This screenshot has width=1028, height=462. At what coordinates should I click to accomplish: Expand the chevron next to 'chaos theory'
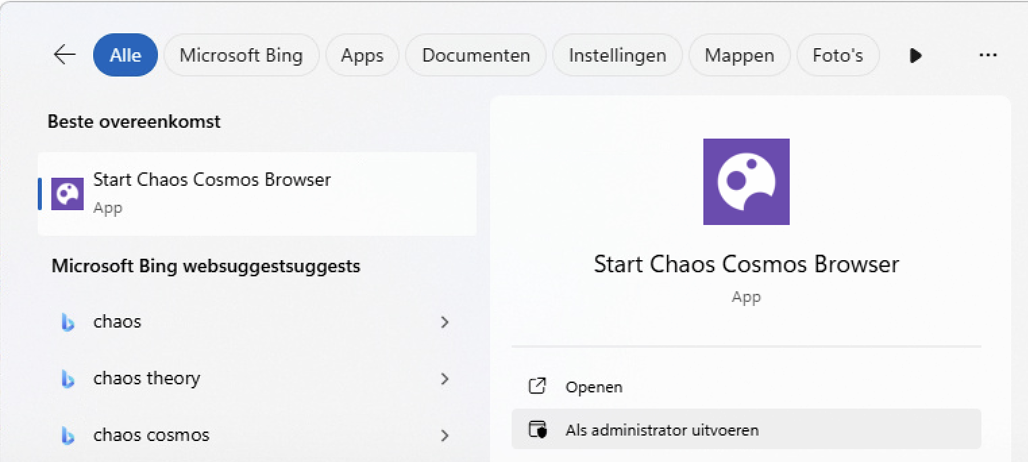click(445, 378)
